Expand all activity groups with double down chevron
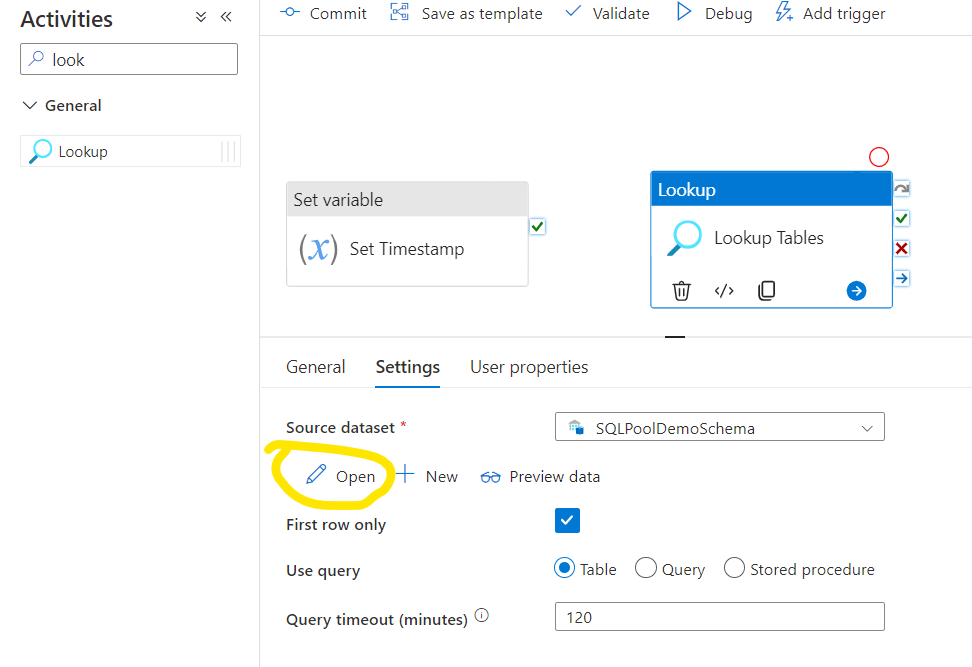The width and height of the screenshot is (972, 667). 200,17
